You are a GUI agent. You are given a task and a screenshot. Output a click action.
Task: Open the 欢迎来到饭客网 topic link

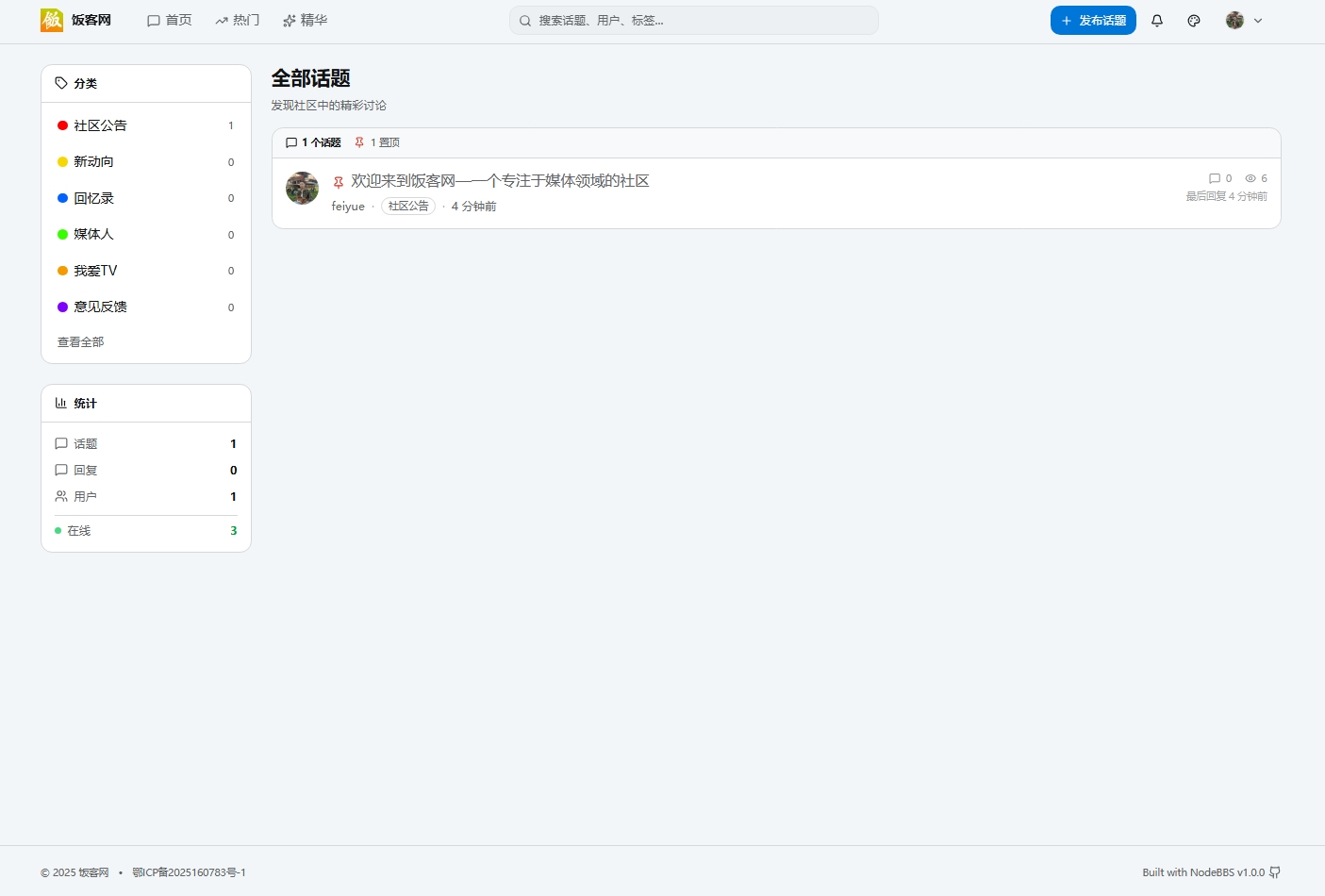[500, 181]
